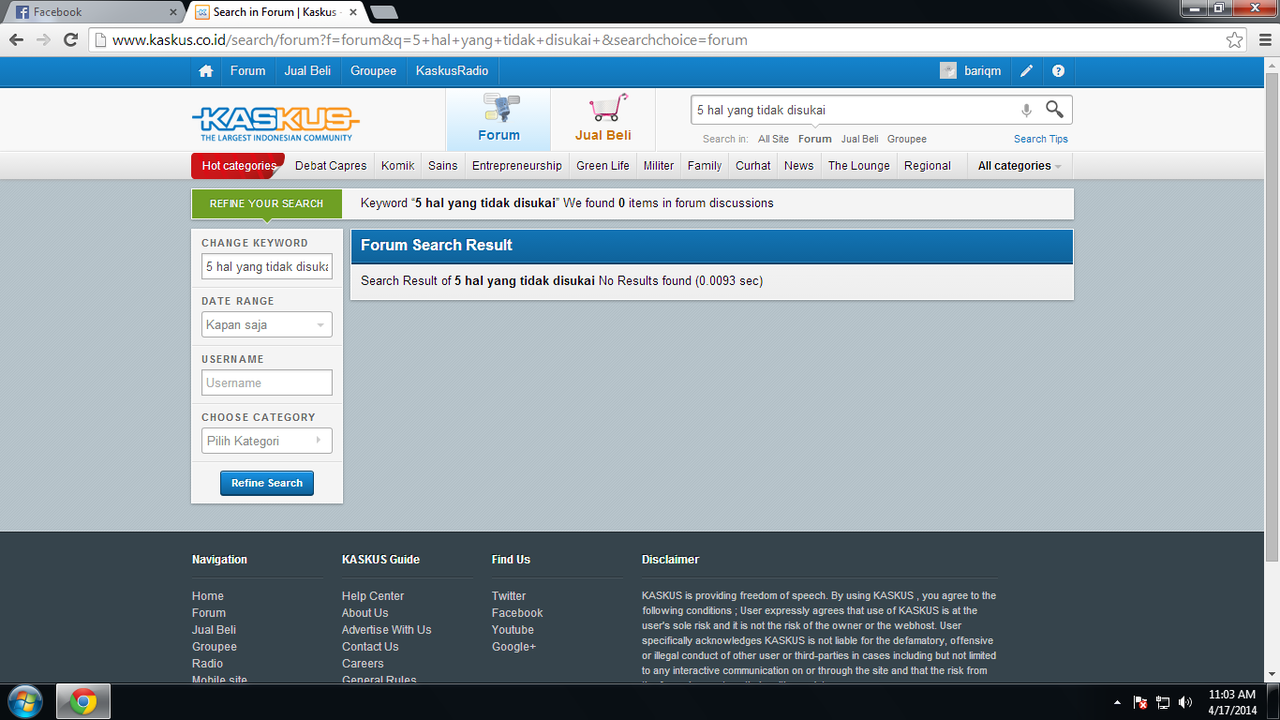Open the Date Range Kapan saja dropdown
Screen dimensions: 1280x720
pyautogui.click(x=267, y=325)
